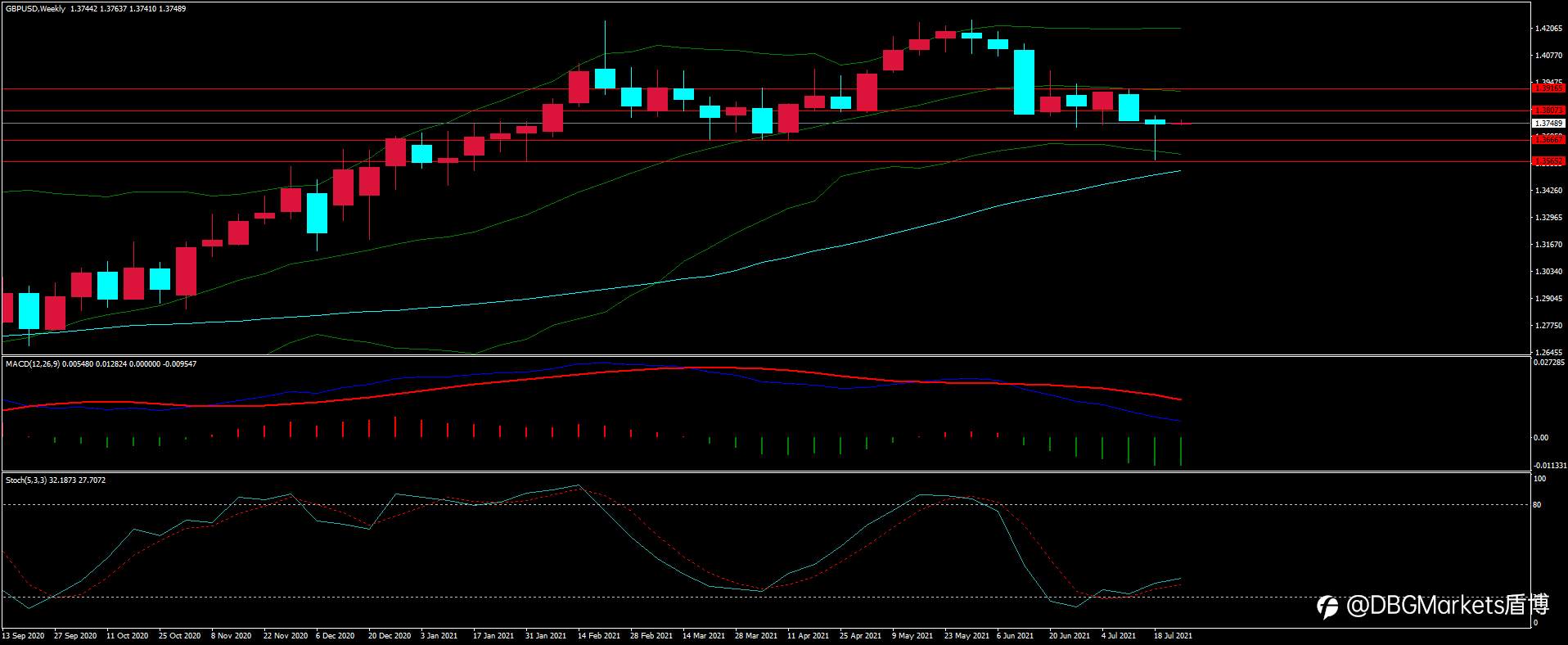Click the 20 Dec 2020 date label
Viewport: 1568px width, 645px height.
click(390, 636)
